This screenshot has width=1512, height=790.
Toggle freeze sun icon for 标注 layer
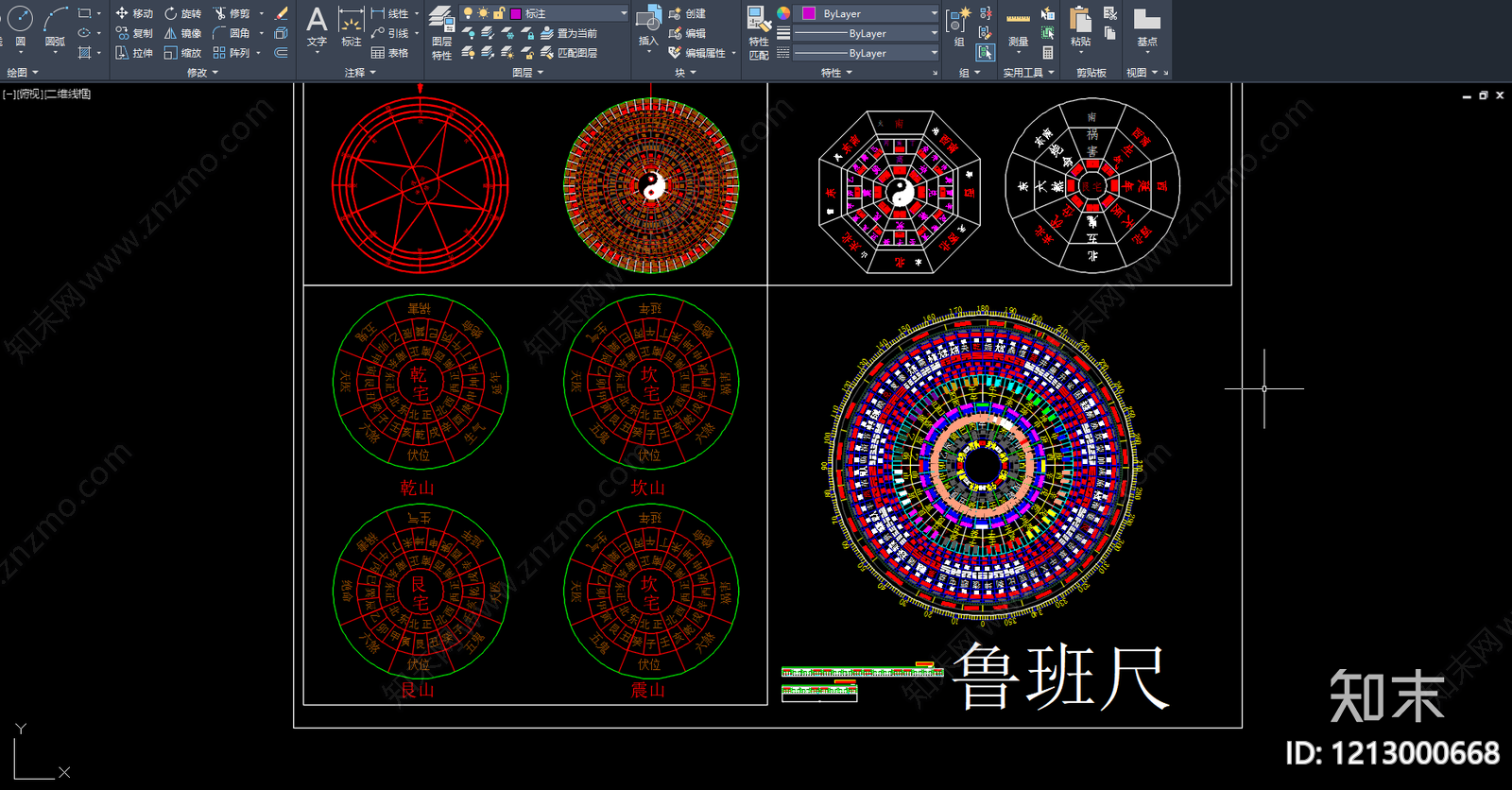pos(483,13)
